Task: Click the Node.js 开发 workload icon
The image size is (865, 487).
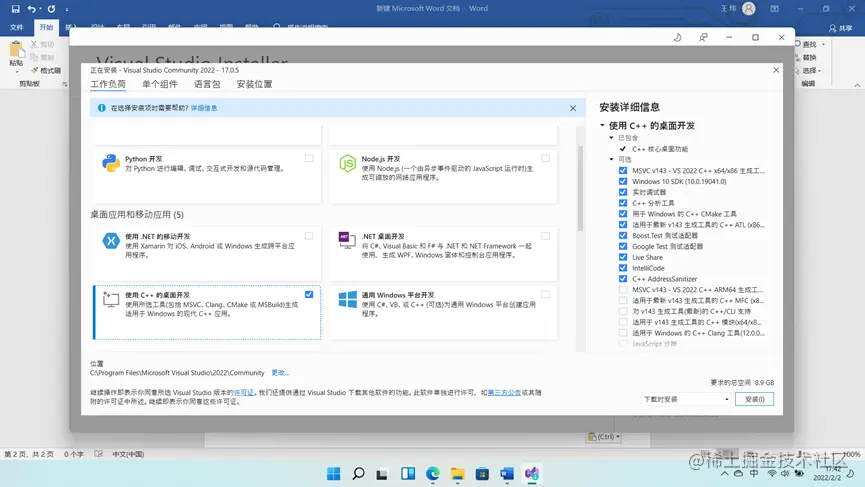Action: click(x=348, y=163)
